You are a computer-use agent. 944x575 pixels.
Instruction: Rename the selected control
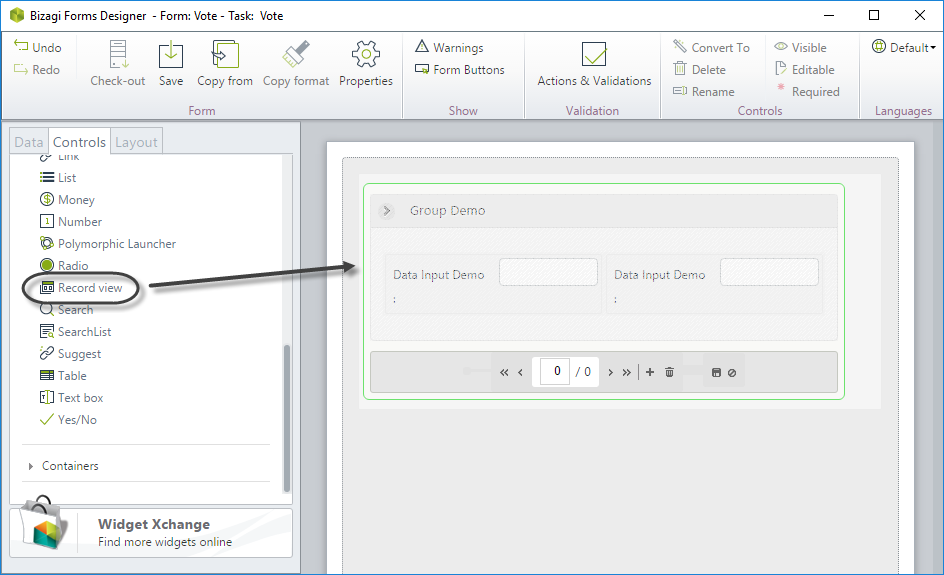tap(704, 92)
